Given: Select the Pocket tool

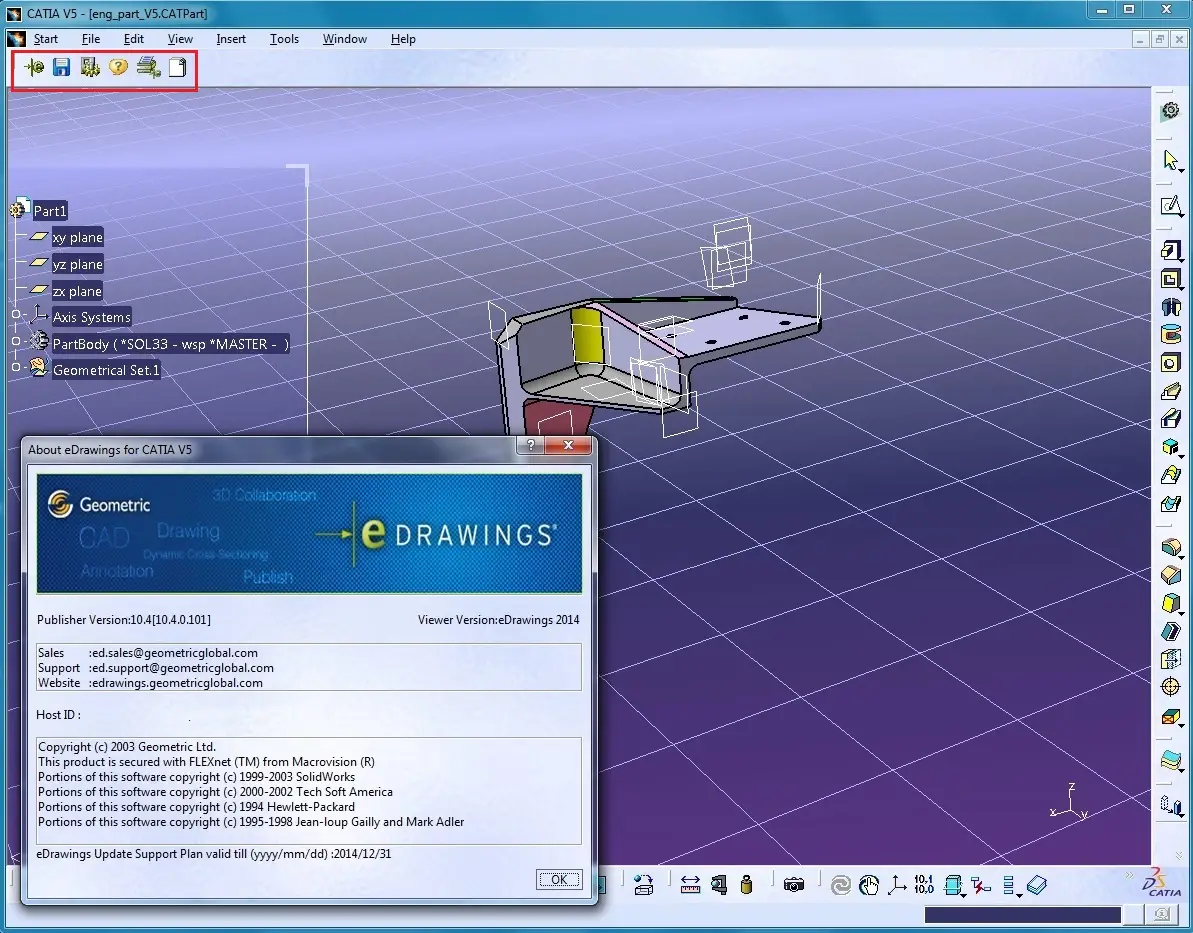Looking at the screenshot, I should pyautogui.click(x=1170, y=279).
